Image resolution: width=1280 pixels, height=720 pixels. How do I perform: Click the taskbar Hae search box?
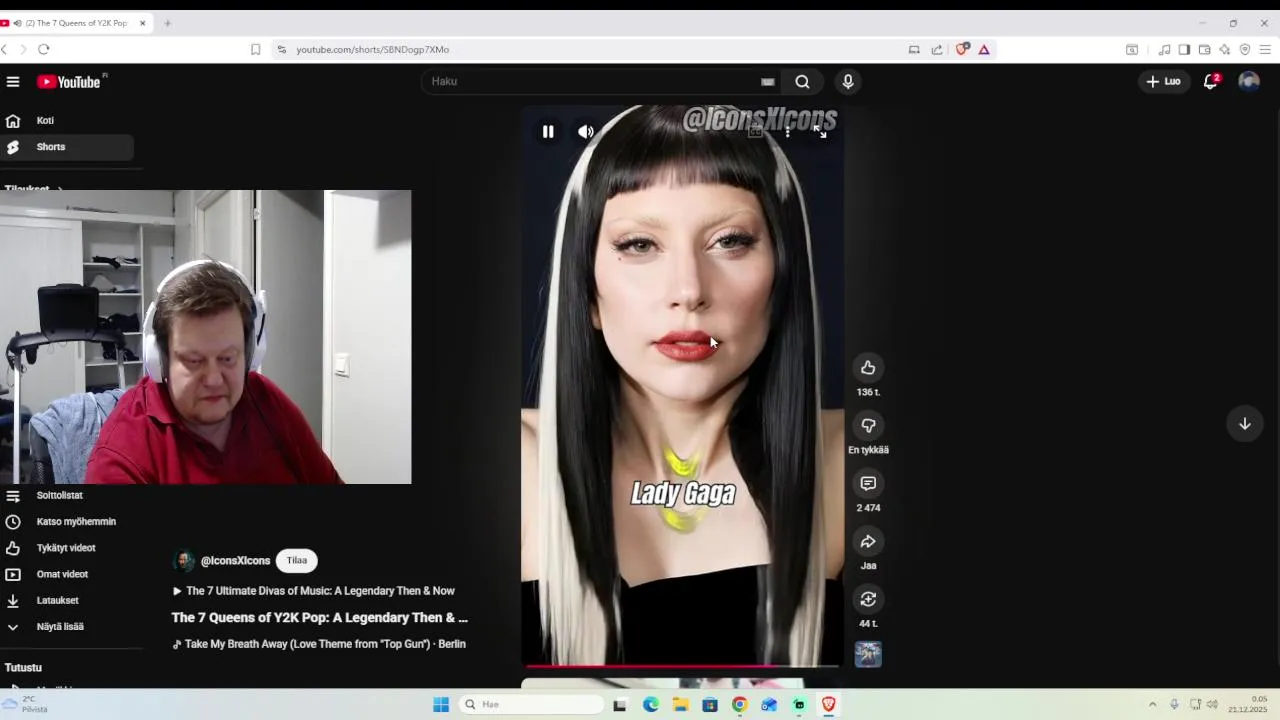532,704
